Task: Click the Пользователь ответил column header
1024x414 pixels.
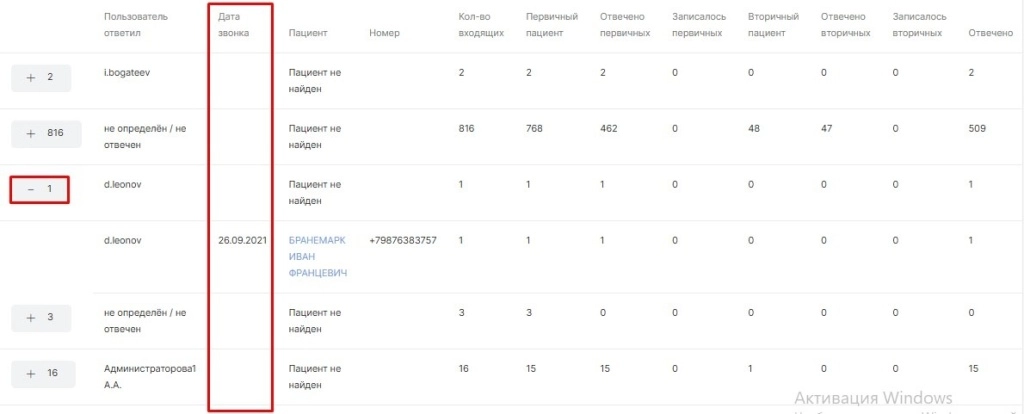Action: tap(136, 25)
